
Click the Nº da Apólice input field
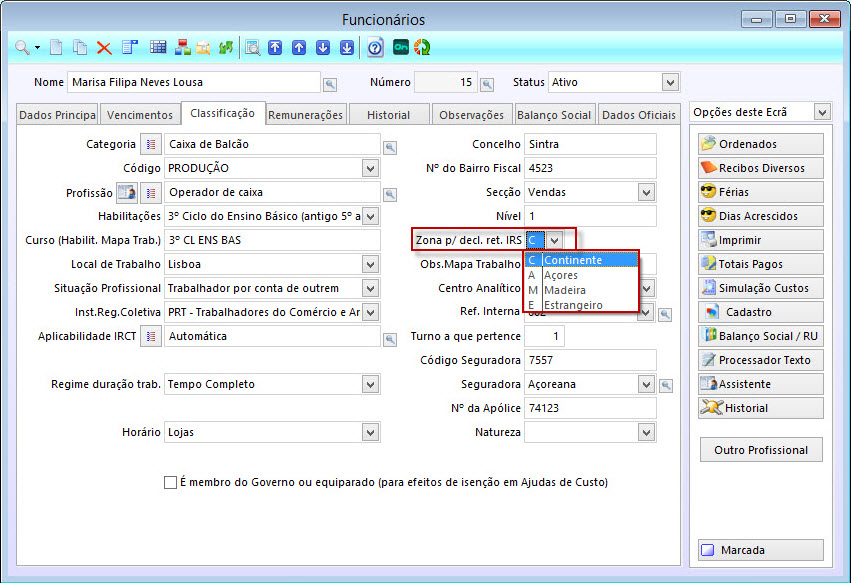pos(589,408)
